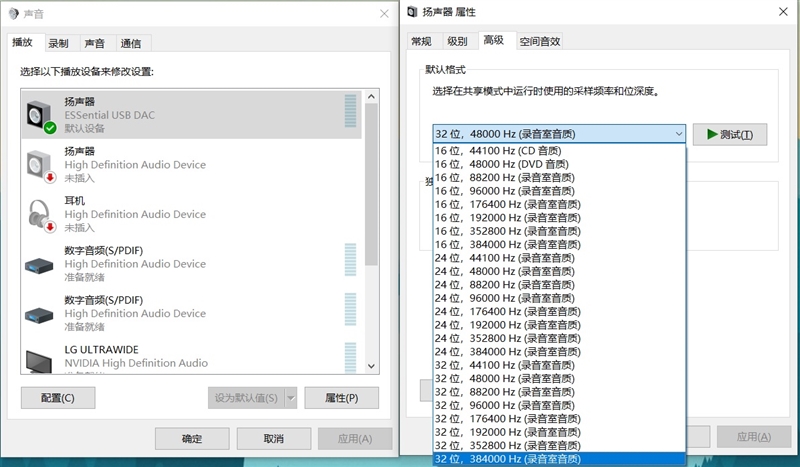This screenshot has height=467, width=800.
Task: Click 取消 in the Sound dialog
Action: pos(273,439)
